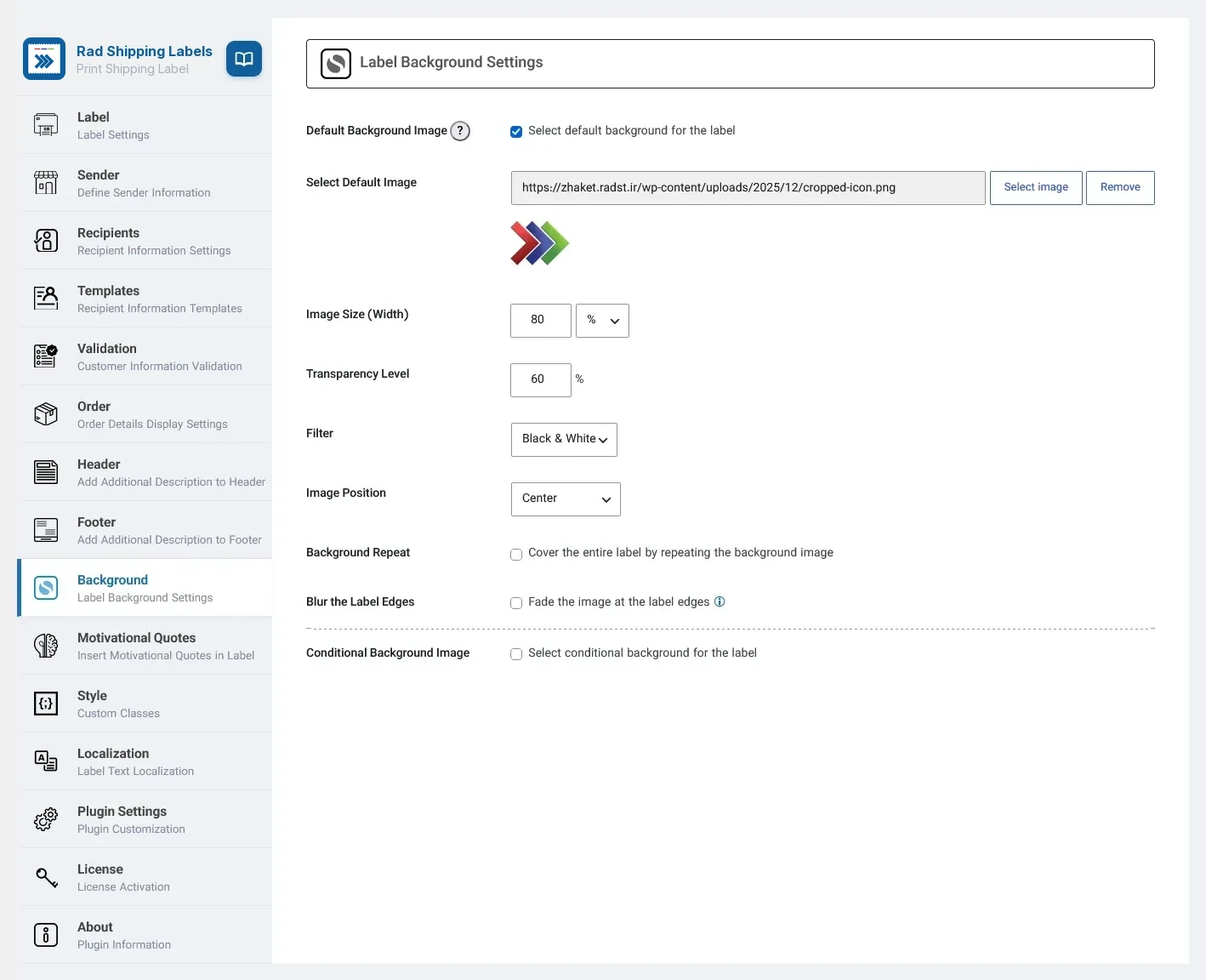Click the Label Background Settings heading icon

point(336,64)
